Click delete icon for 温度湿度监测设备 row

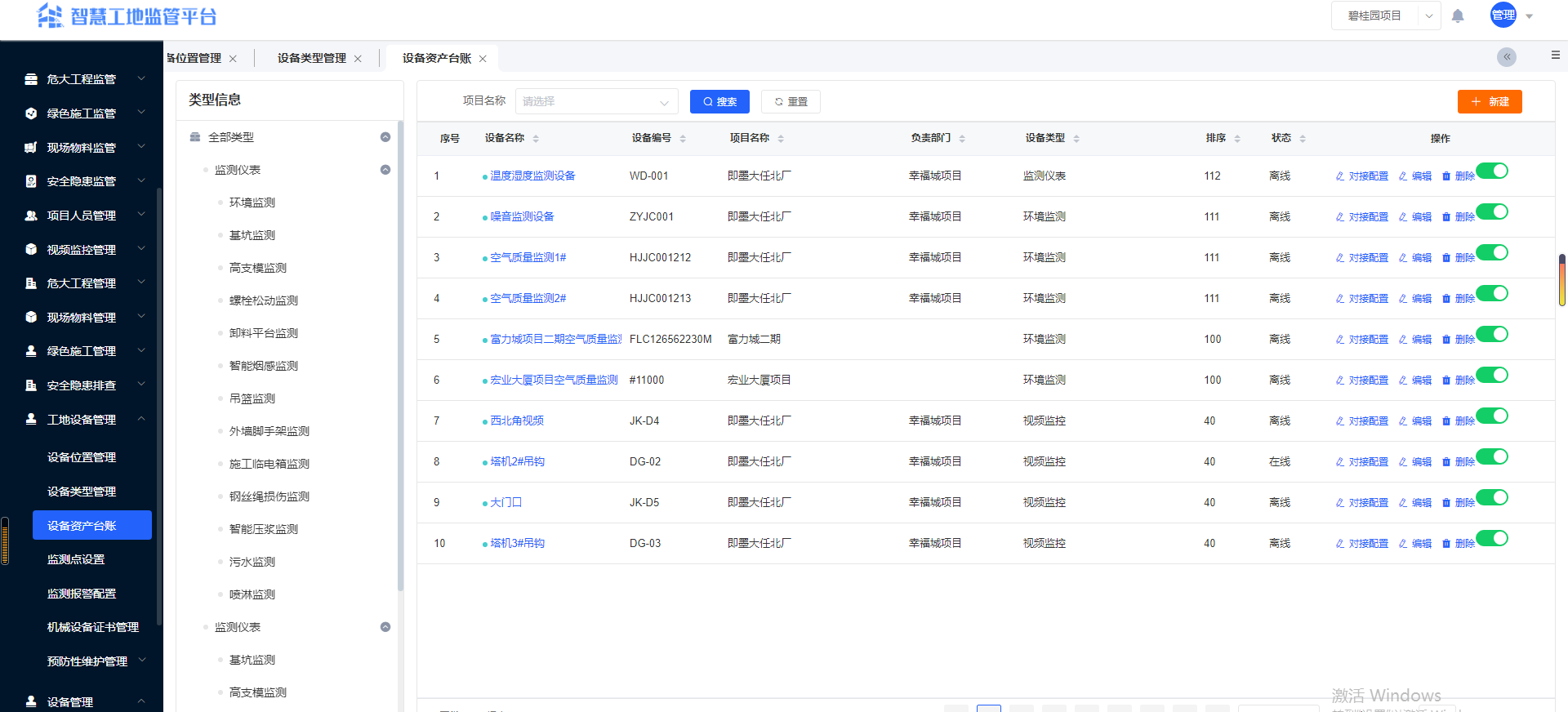[1446, 176]
